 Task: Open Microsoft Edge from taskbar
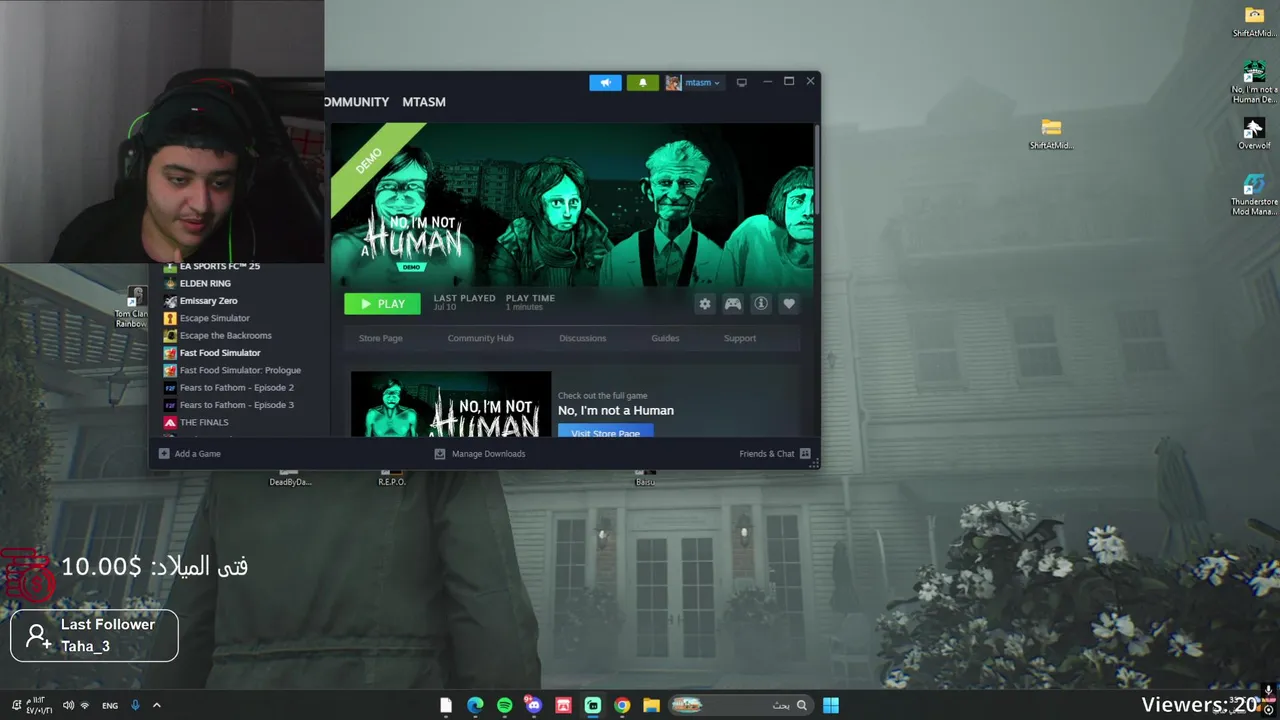[x=475, y=705]
